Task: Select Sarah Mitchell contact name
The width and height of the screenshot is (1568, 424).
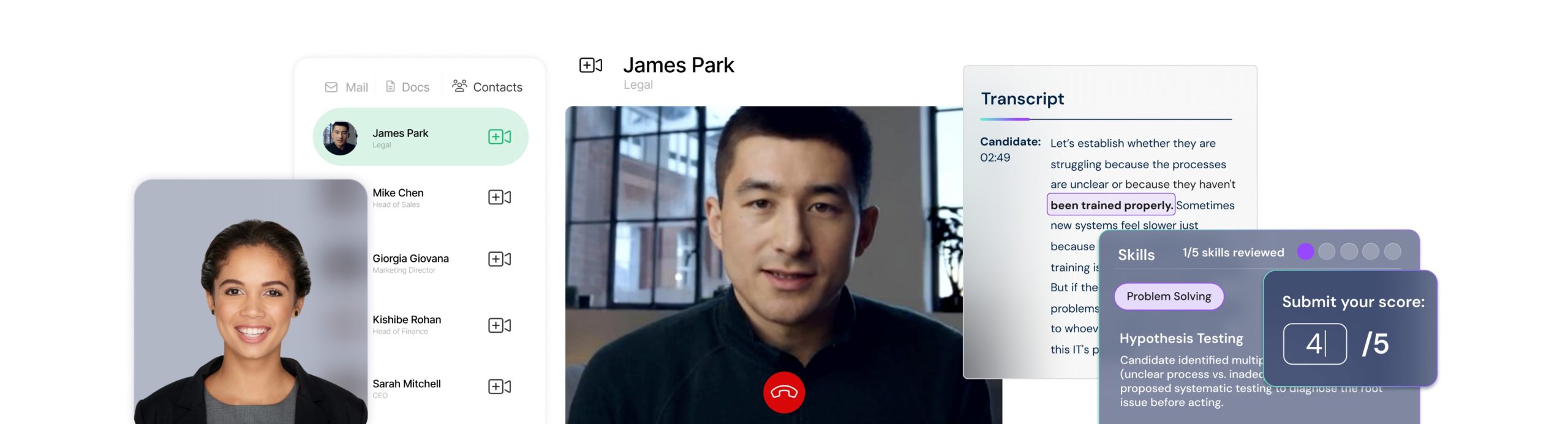Action: 406,384
